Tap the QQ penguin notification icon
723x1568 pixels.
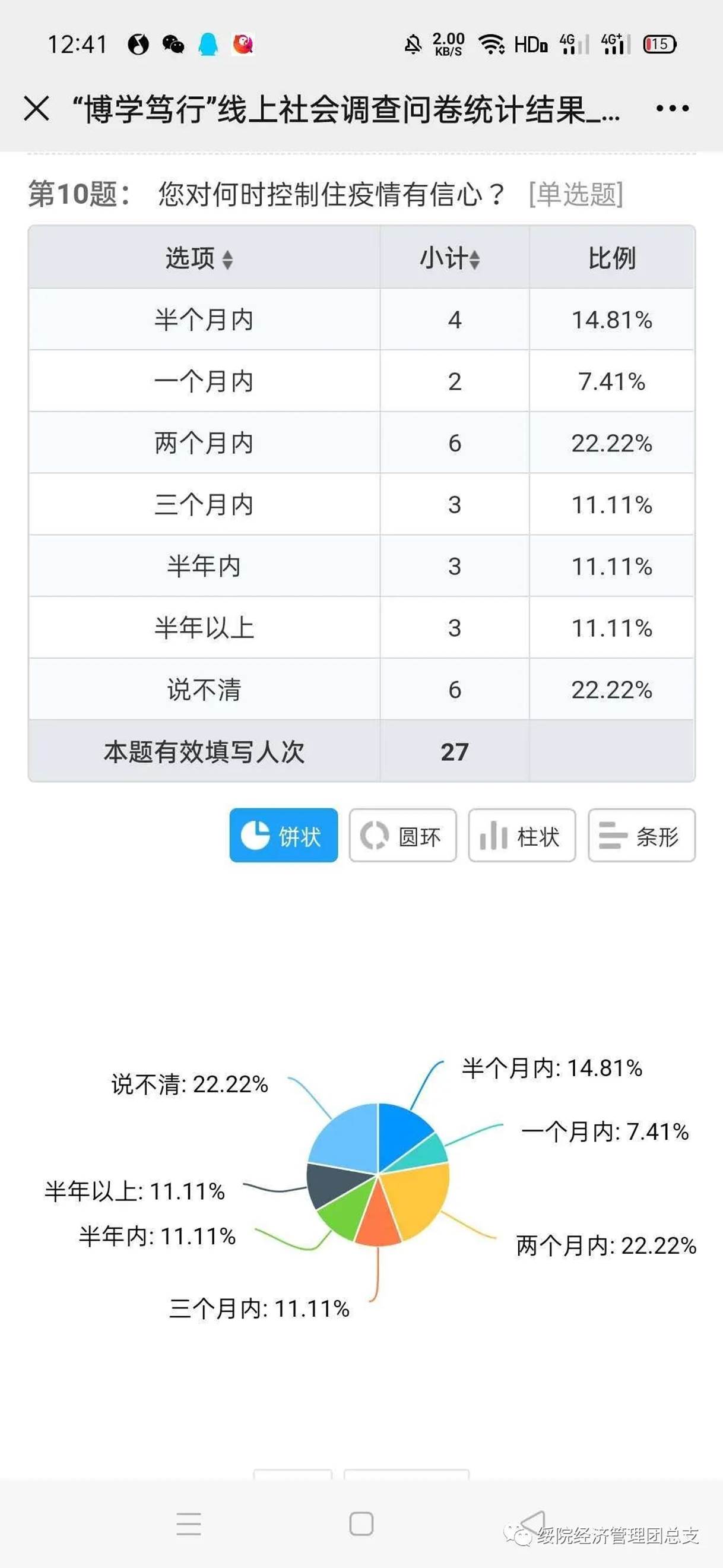[x=208, y=45]
